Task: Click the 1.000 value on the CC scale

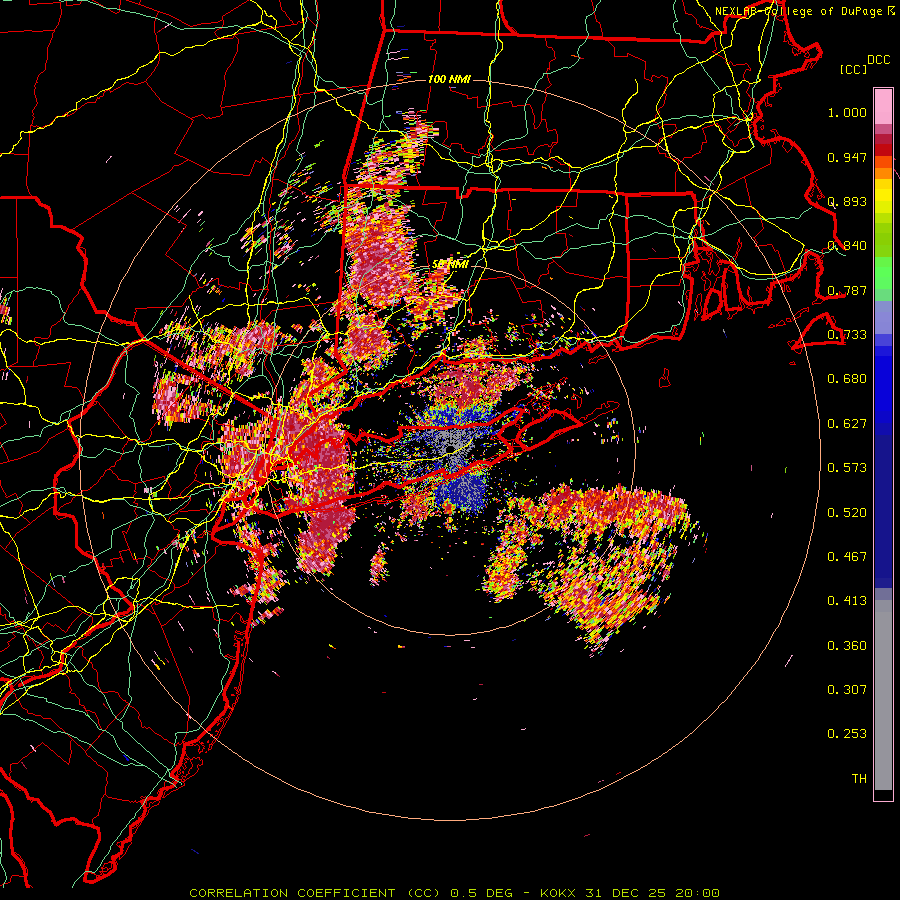Action: 847,112
